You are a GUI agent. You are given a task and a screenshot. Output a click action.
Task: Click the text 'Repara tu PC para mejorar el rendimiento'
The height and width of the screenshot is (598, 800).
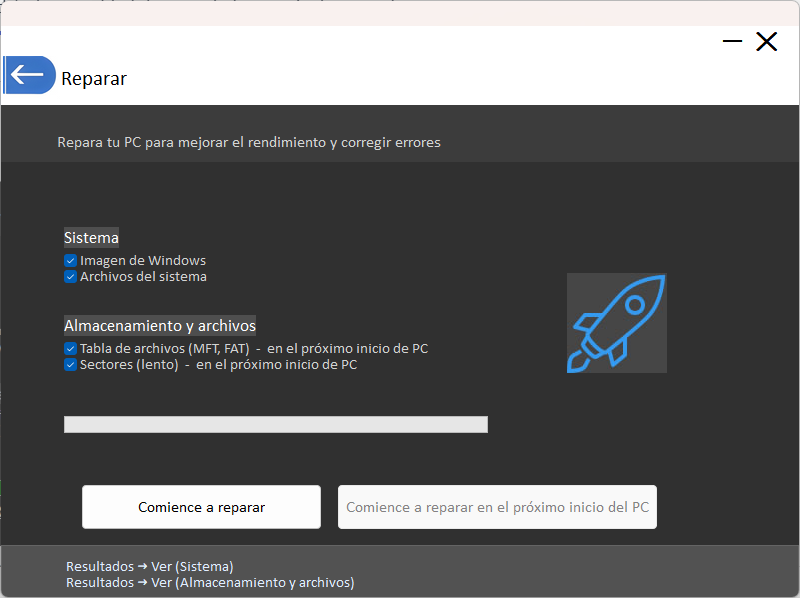[x=191, y=142]
